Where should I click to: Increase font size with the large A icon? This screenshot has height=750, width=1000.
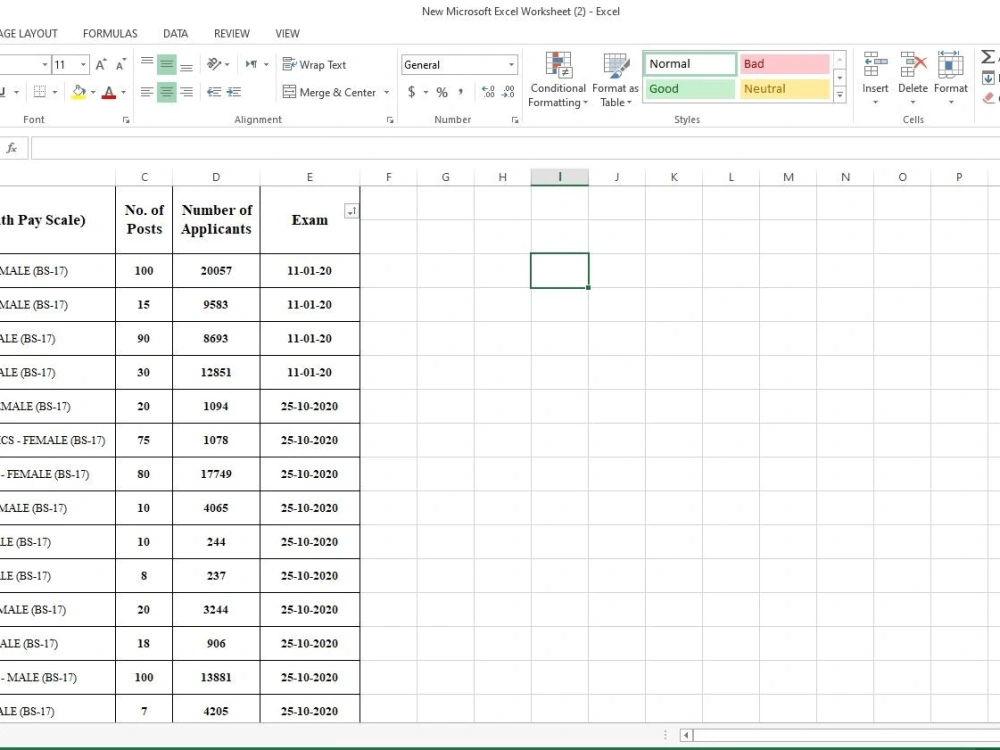click(x=101, y=64)
